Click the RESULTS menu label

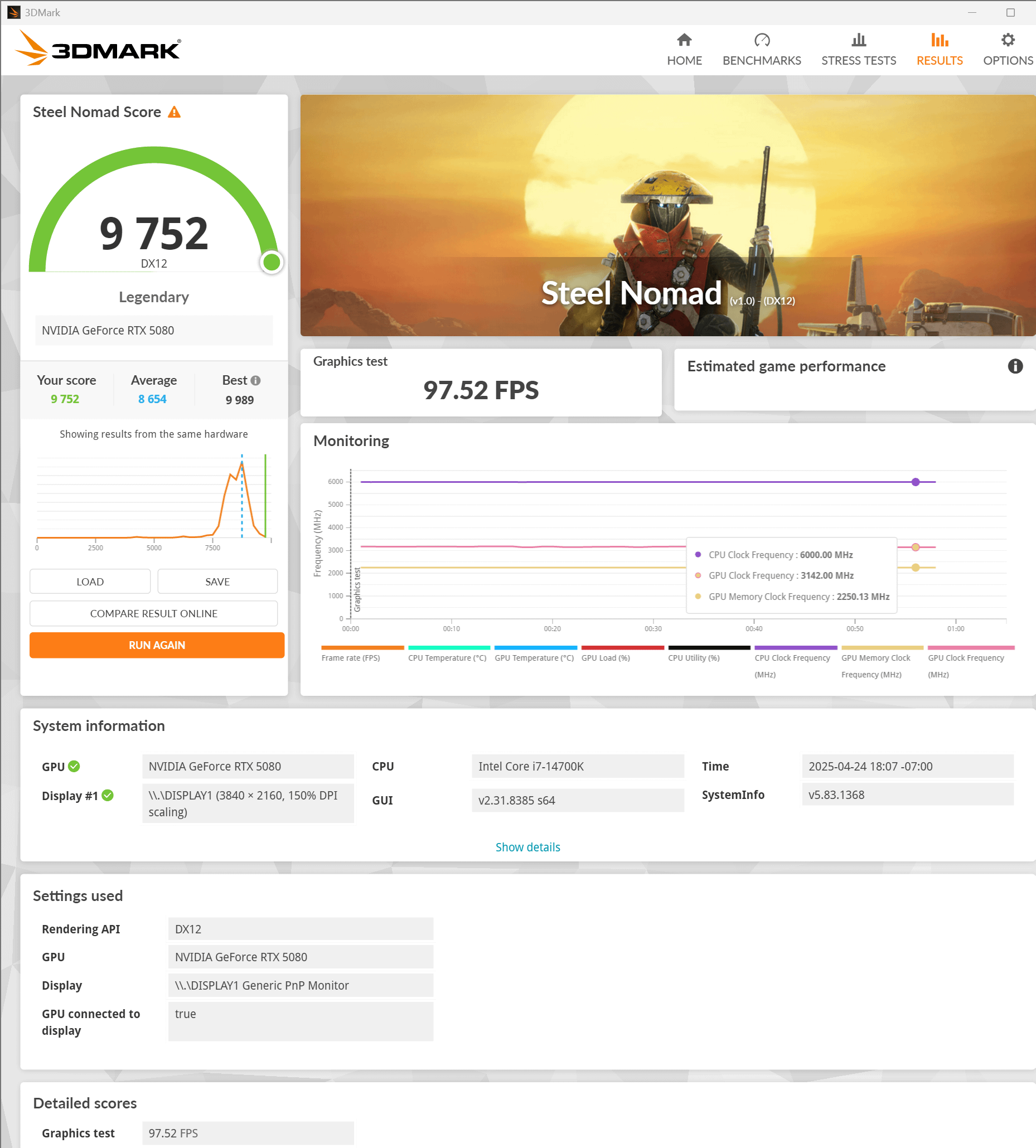pos(939,60)
